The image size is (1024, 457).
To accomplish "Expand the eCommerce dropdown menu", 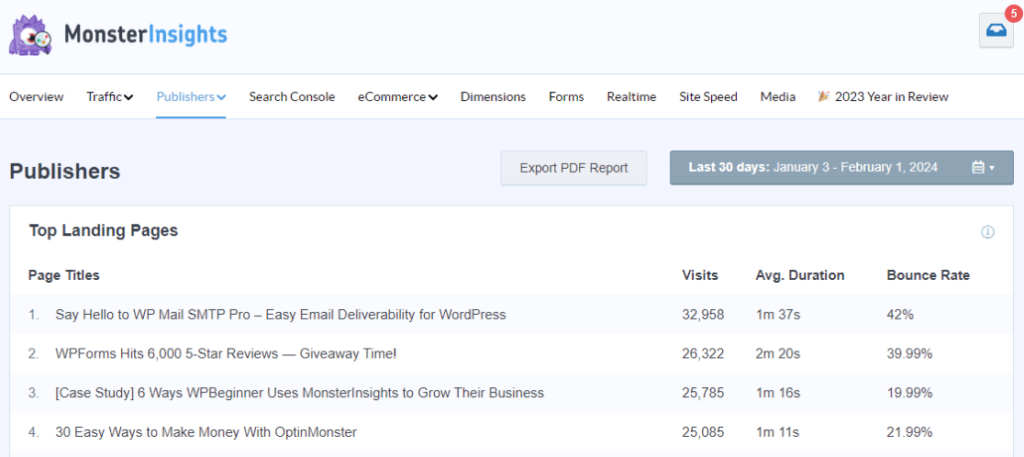I will (x=397, y=97).
